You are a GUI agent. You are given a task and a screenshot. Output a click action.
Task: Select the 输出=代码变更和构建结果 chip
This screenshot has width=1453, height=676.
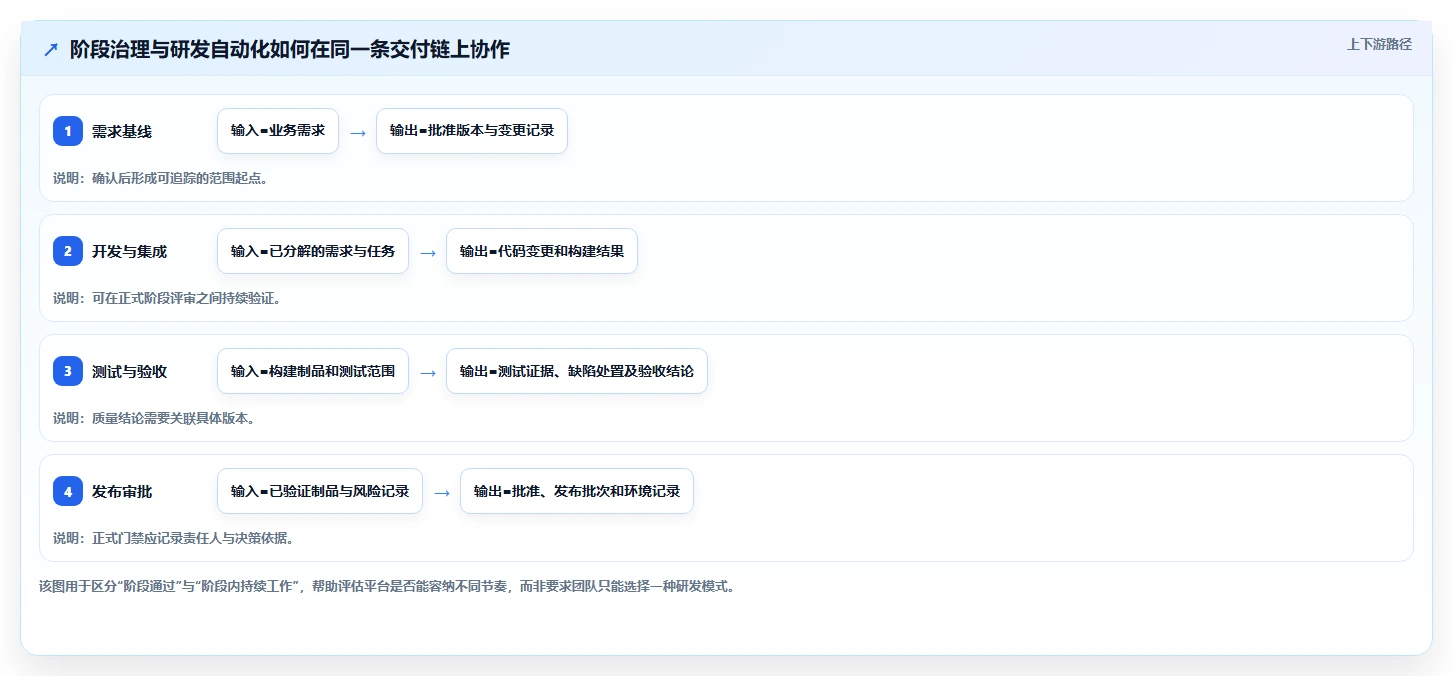(542, 251)
